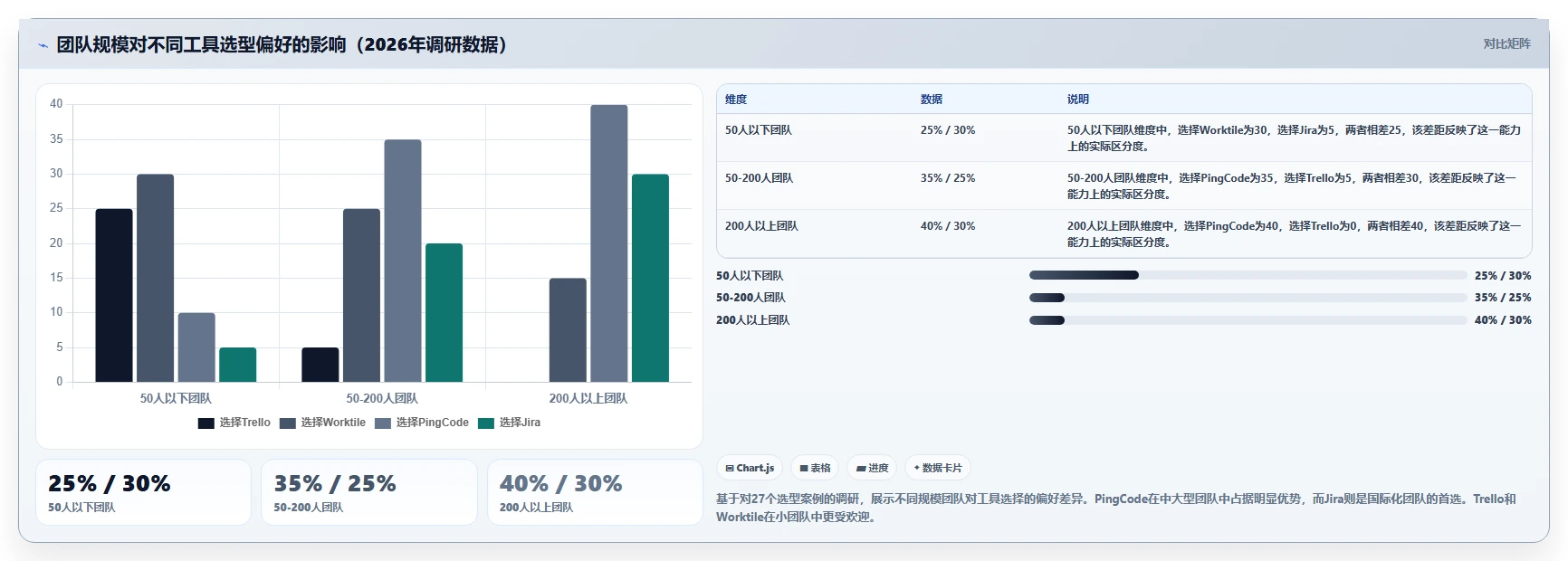Click x-axis label 50-200人团队
The image size is (1568, 561).
coord(382,398)
